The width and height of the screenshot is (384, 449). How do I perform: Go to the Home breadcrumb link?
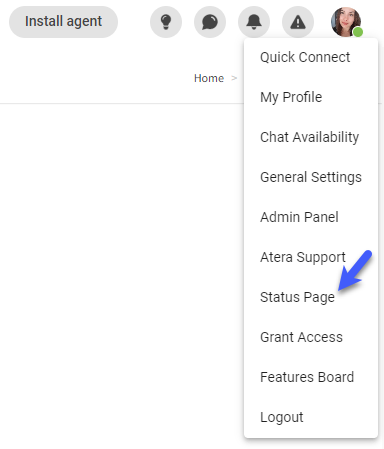pyautogui.click(x=209, y=78)
